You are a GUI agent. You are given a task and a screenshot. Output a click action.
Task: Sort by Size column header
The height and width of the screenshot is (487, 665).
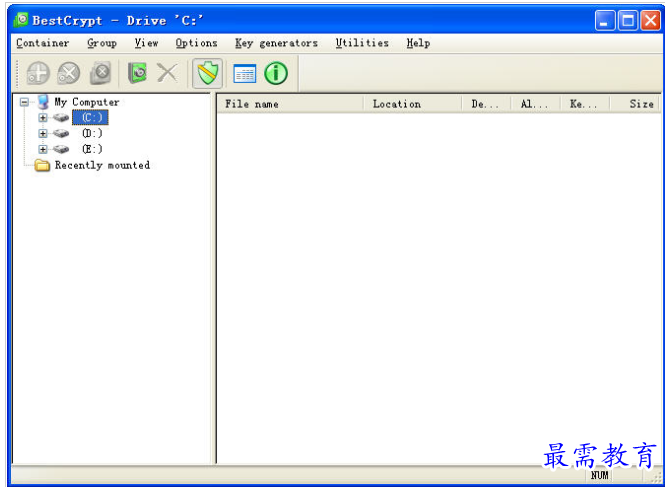pyautogui.click(x=634, y=104)
